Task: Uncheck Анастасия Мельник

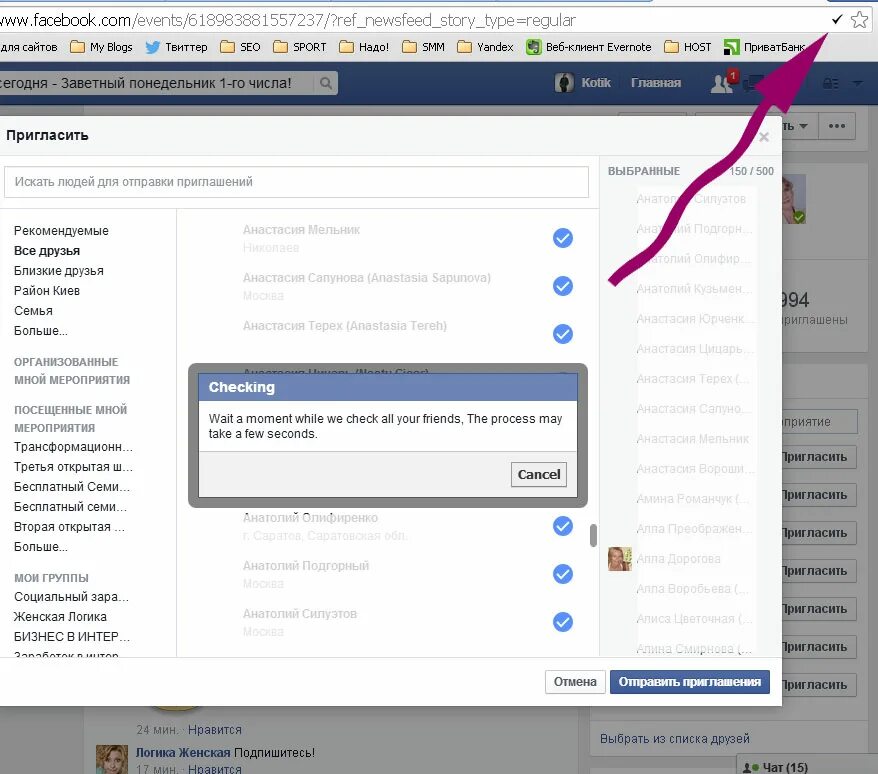Action: 563,238
